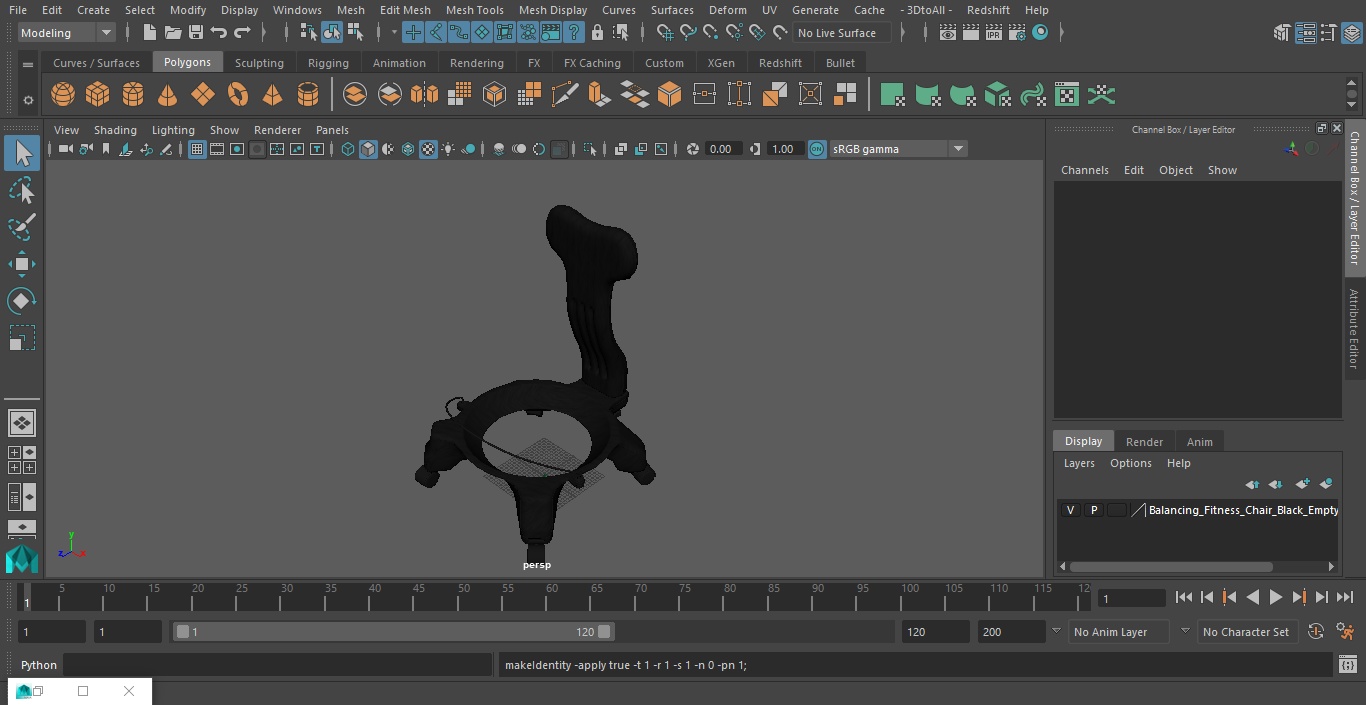The width and height of the screenshot is (1366, 705).
Task: Activate the arrow Select tool
Action: tap(21, 153)
